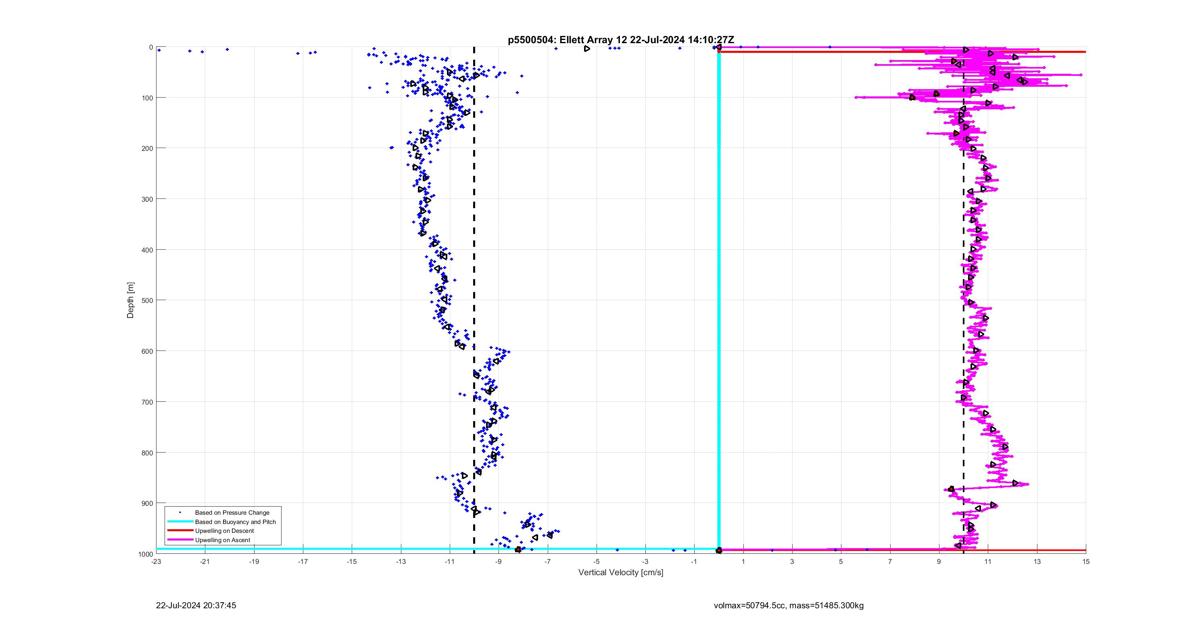Select the 'Depth [m]' y-axis label
This screenshot has height=622, width=1200.
point(131,300)
